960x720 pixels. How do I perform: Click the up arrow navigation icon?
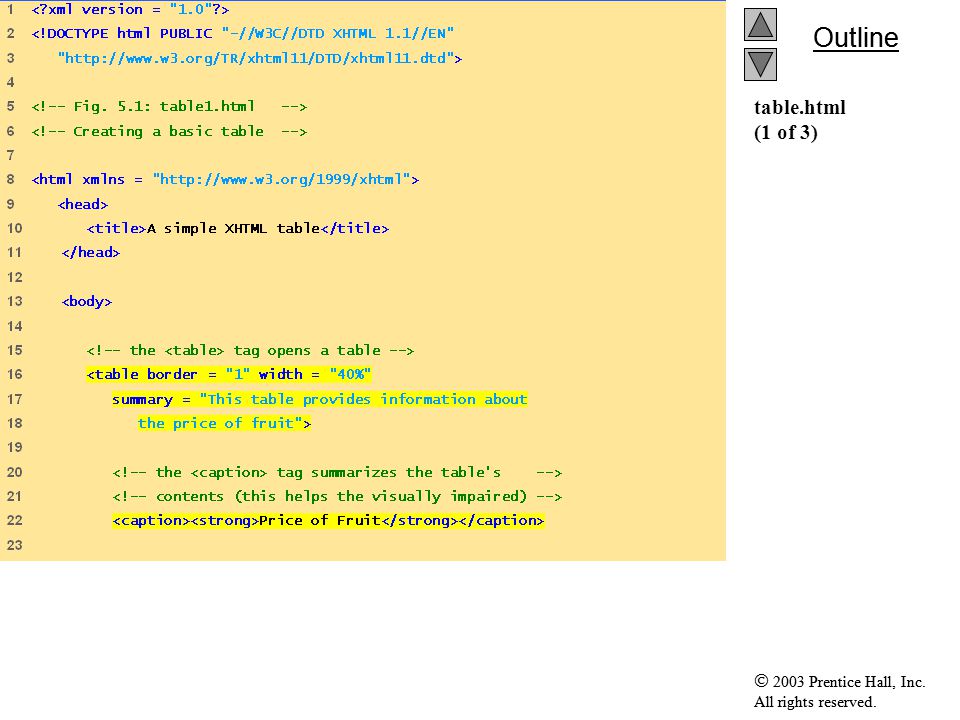[760, 24]
